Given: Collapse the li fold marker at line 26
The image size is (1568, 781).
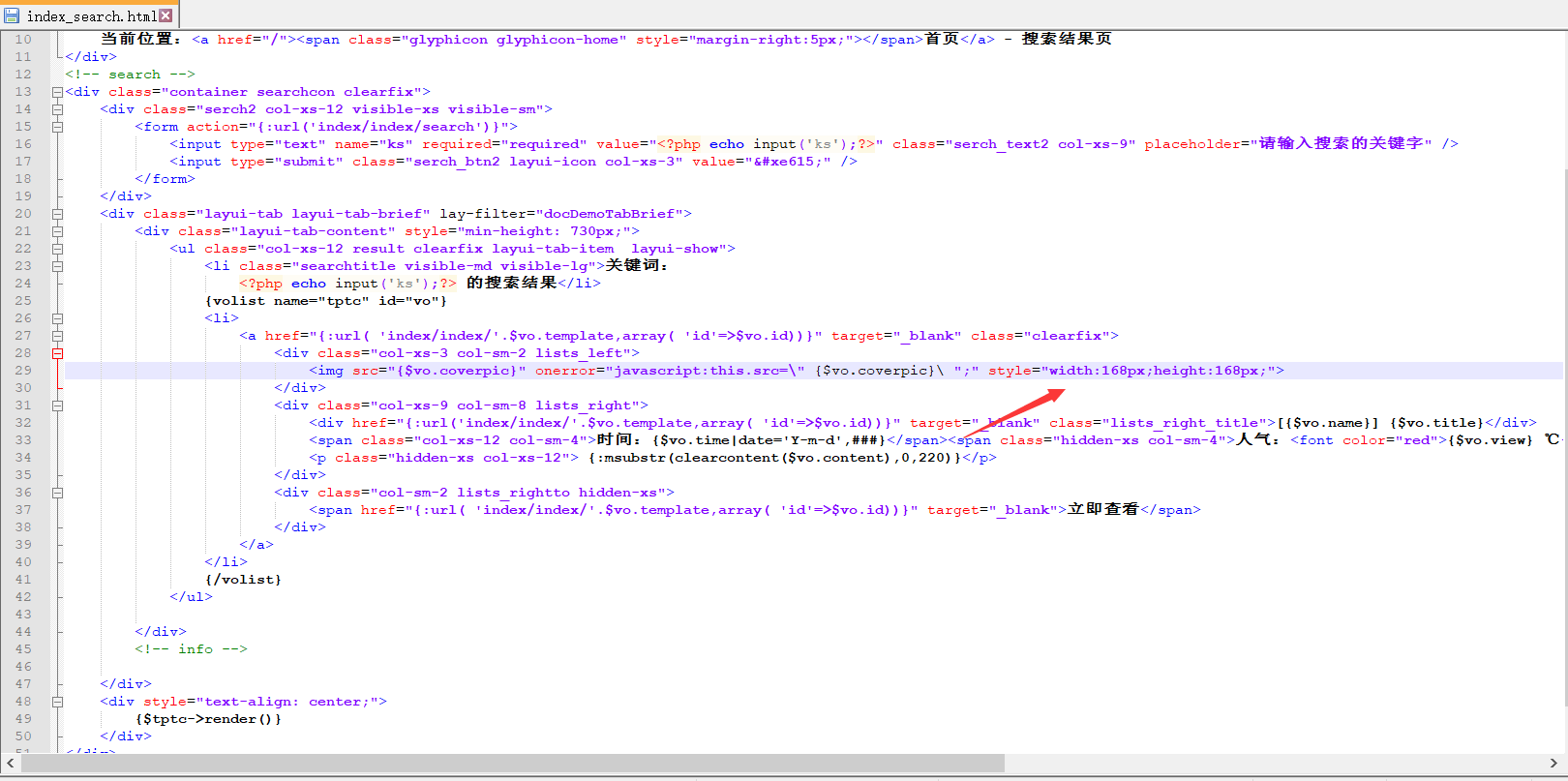Looking at the screenshot, I should (57, 318).
